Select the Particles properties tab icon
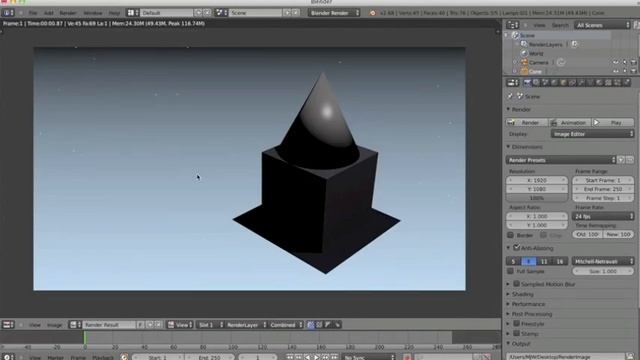640x360 pixels. click(617, 83)
